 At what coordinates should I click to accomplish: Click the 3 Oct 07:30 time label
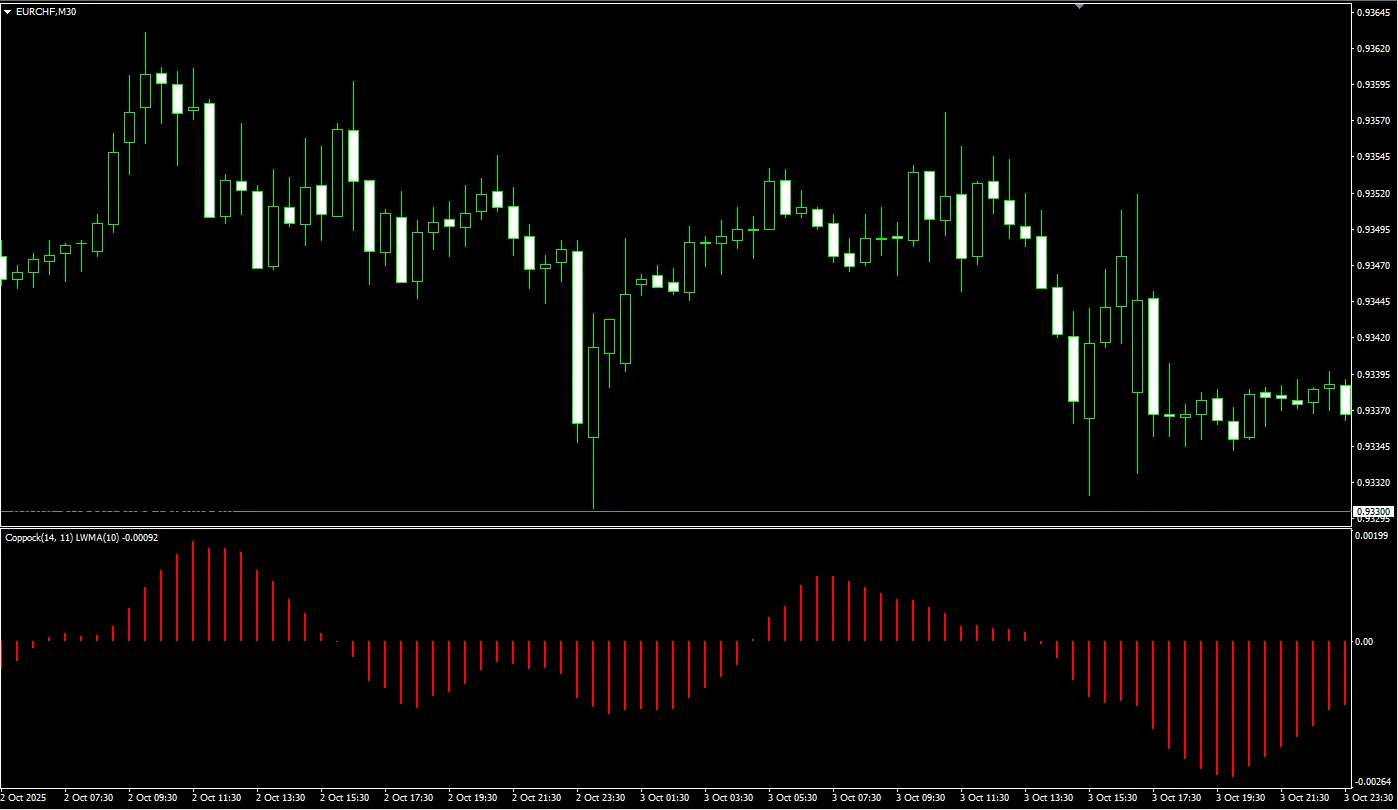[x=856, y=798]
